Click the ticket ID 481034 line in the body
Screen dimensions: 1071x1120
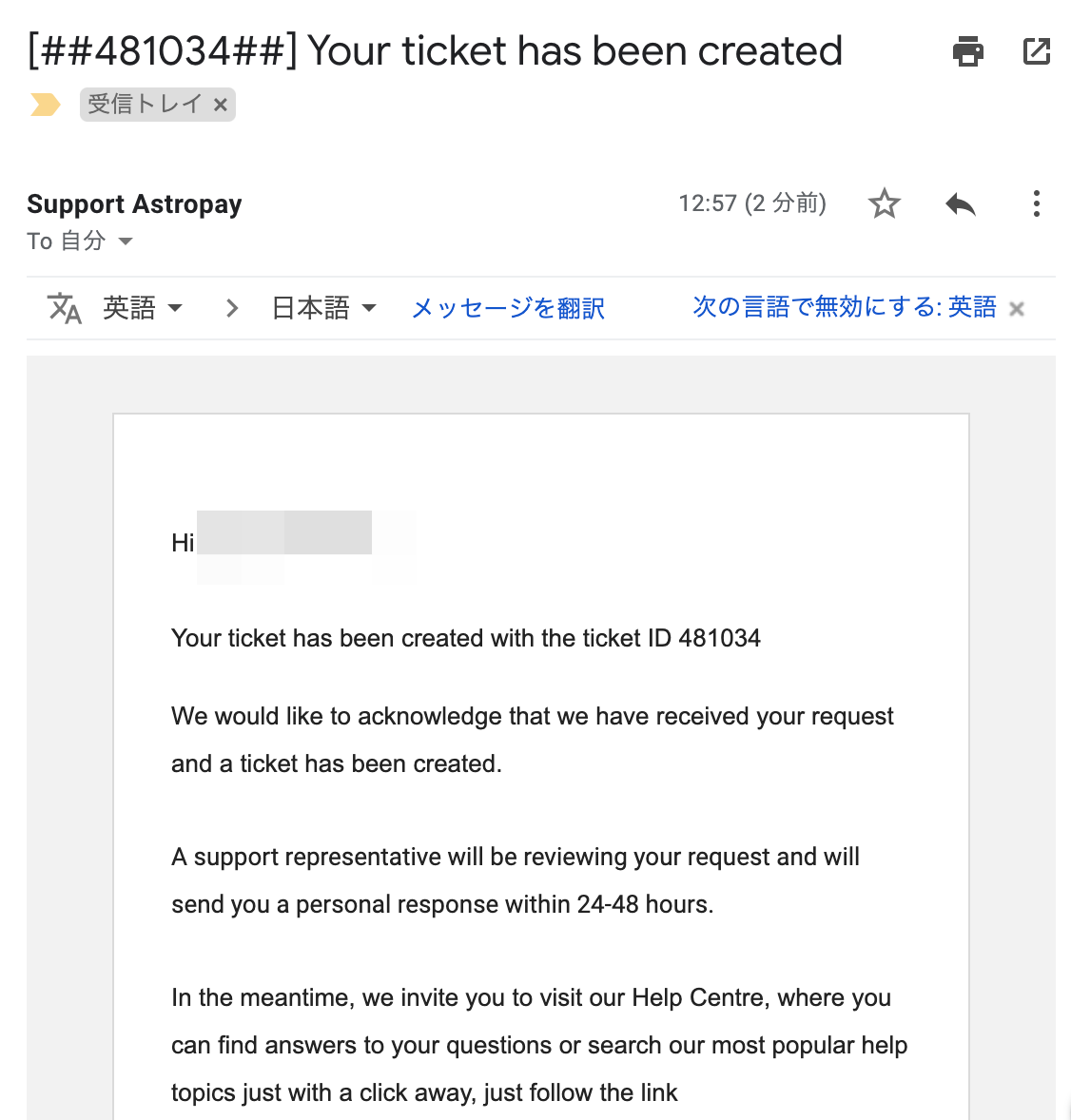click(x=466, y=638)
